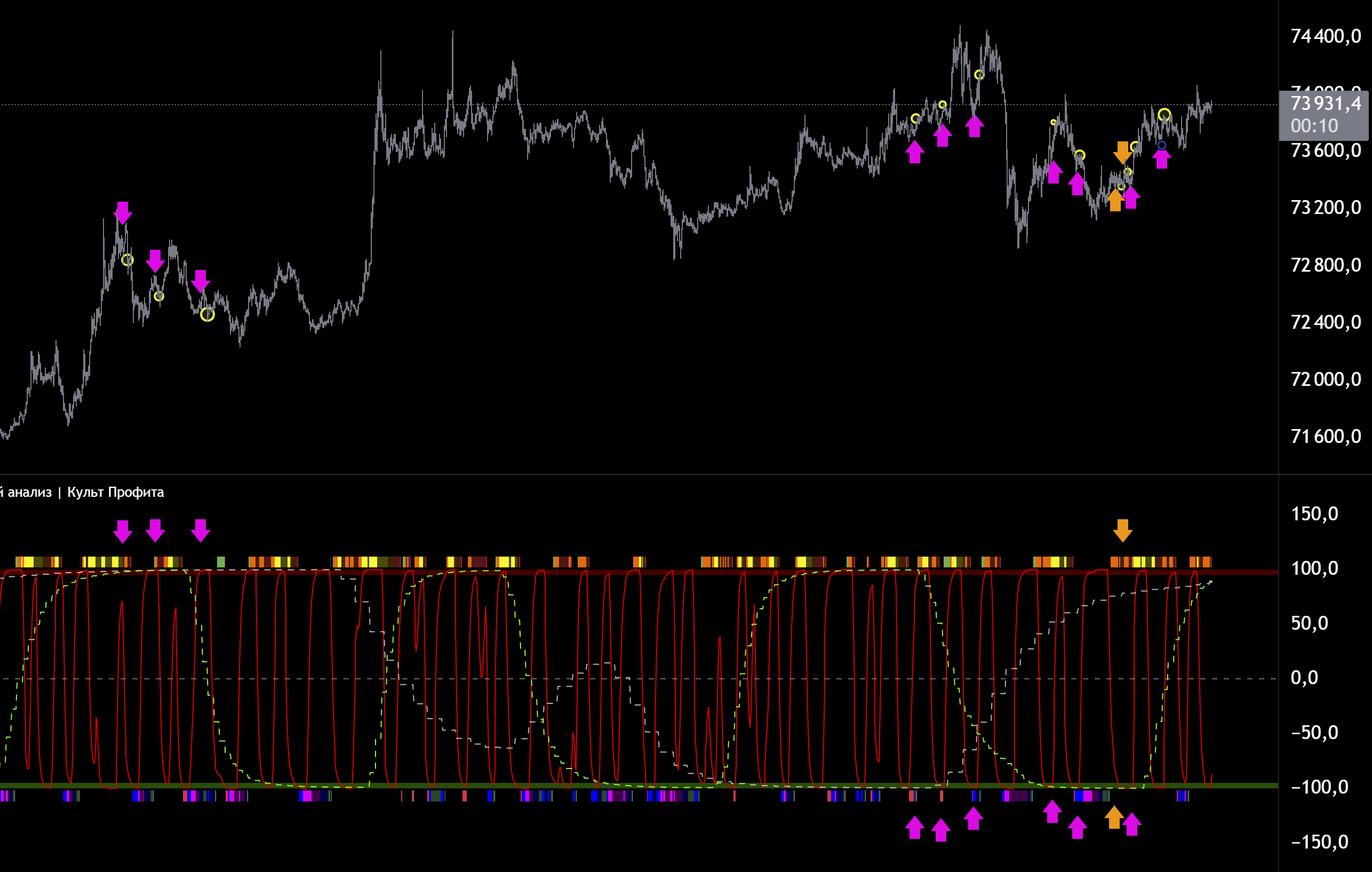Click the orange up arrow on price chart
The height and width of the screenshot is (872, 1372).
click(1114, 200)
